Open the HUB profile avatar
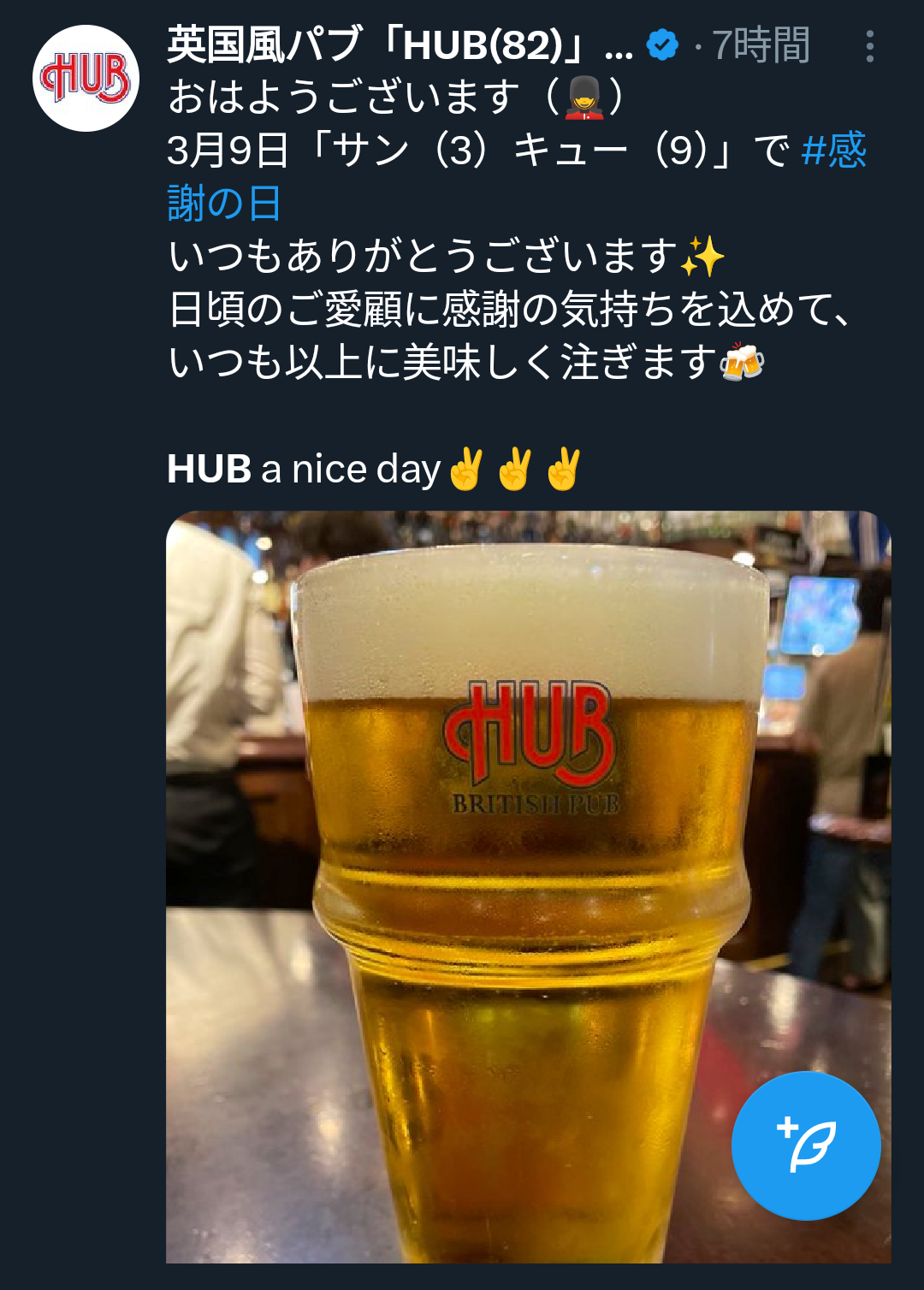Image resolution: width=924 pixels, height=1290 pixels. click(86, 78)
